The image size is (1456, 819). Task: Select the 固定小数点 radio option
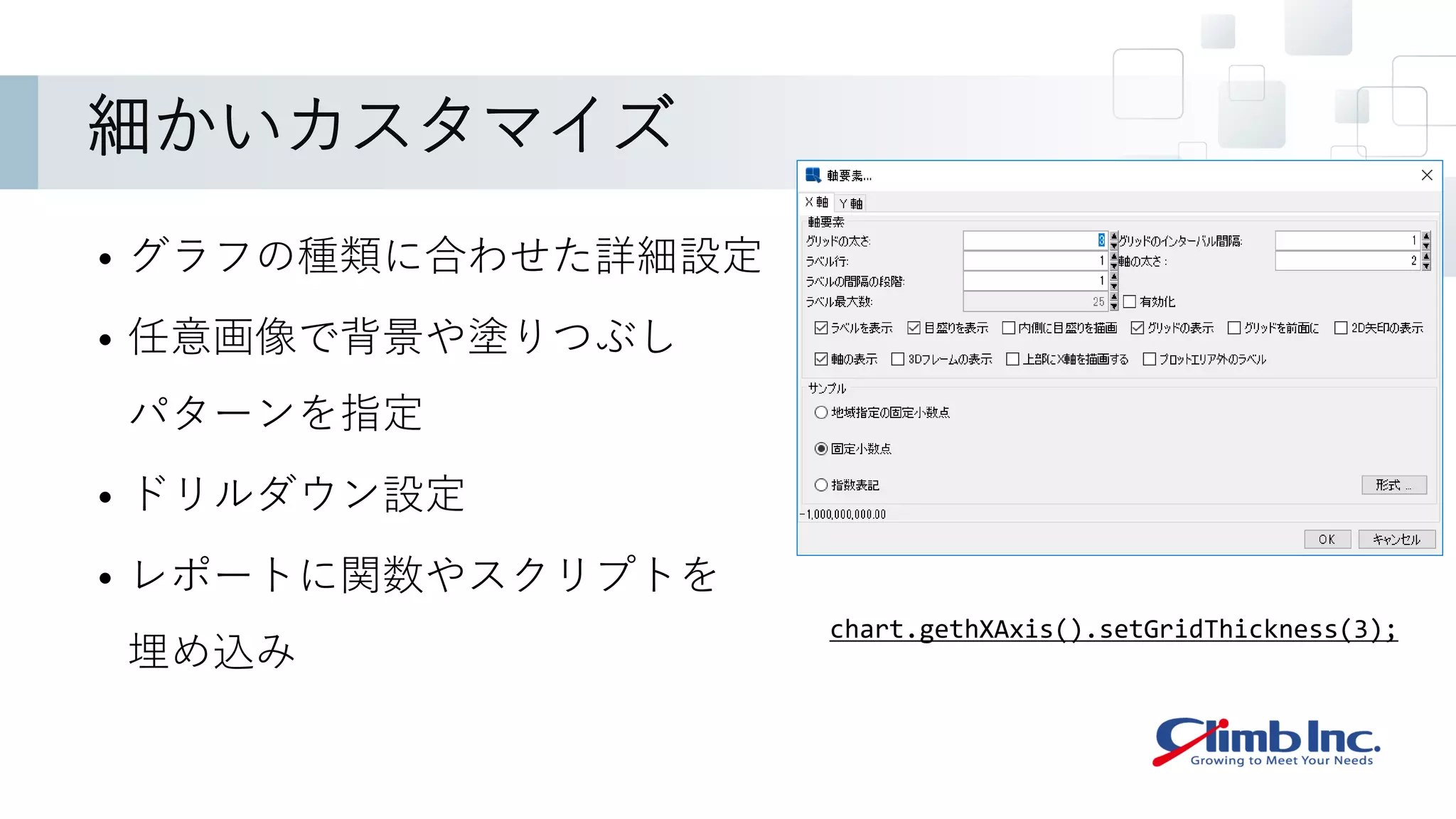point(821,449)
